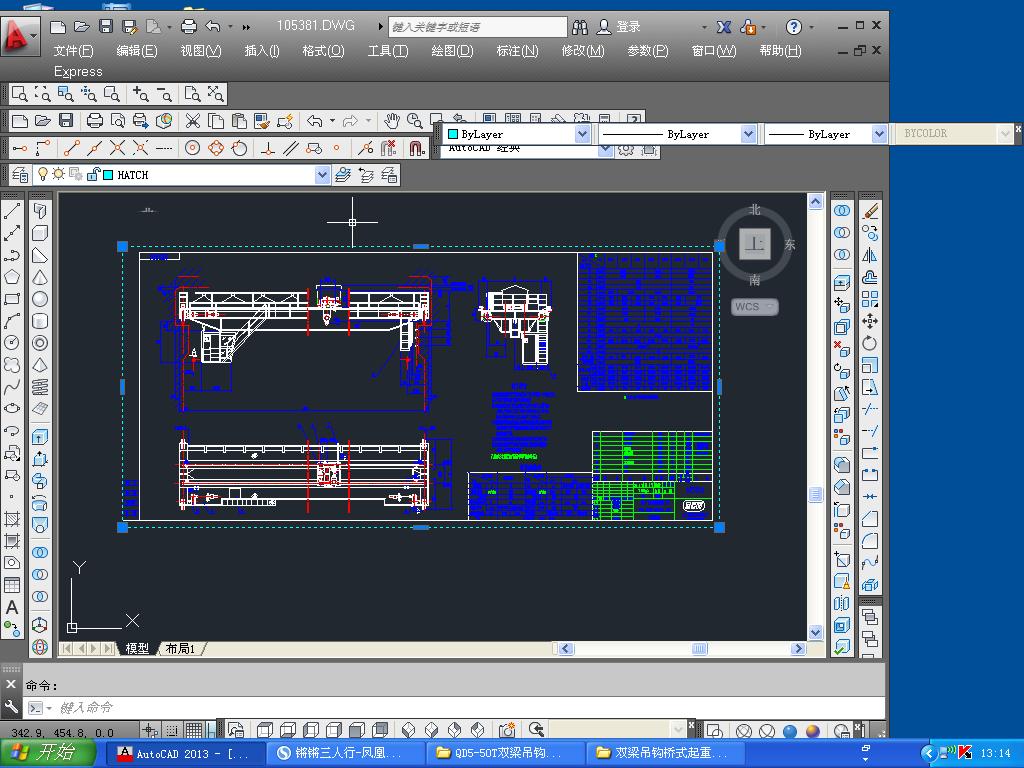Select the Line draw tool

12,212
